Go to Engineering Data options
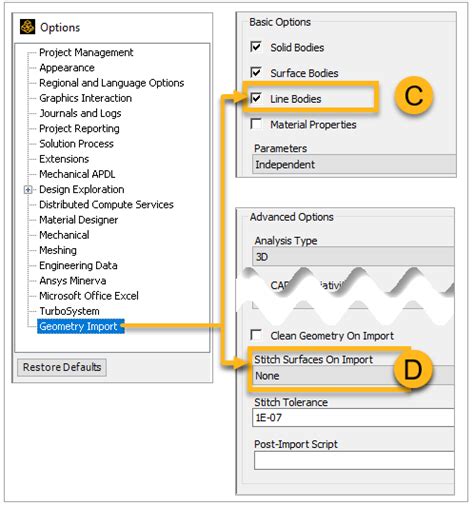 point(78,265)
